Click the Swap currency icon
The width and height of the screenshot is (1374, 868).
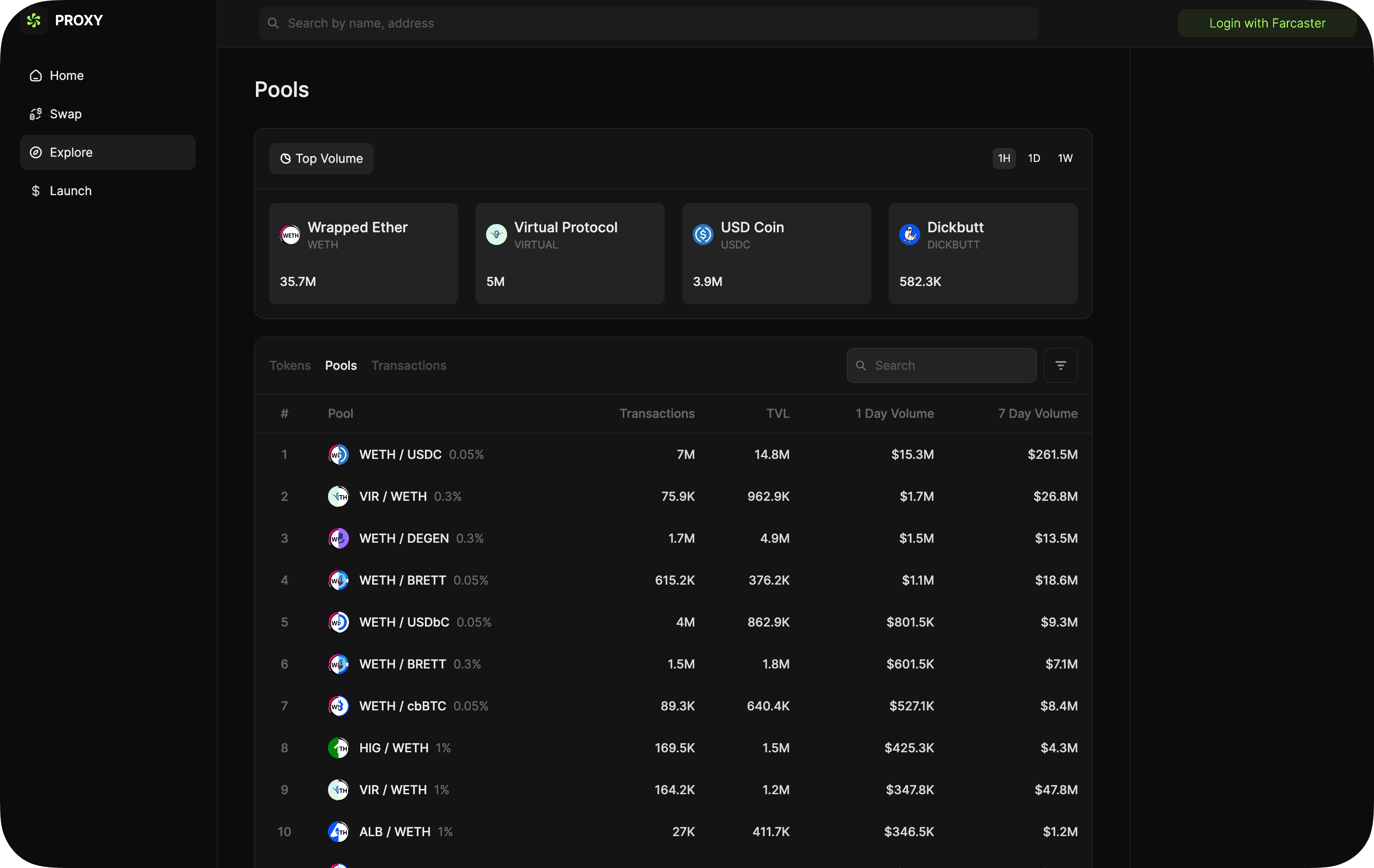(x=36, y=114)
